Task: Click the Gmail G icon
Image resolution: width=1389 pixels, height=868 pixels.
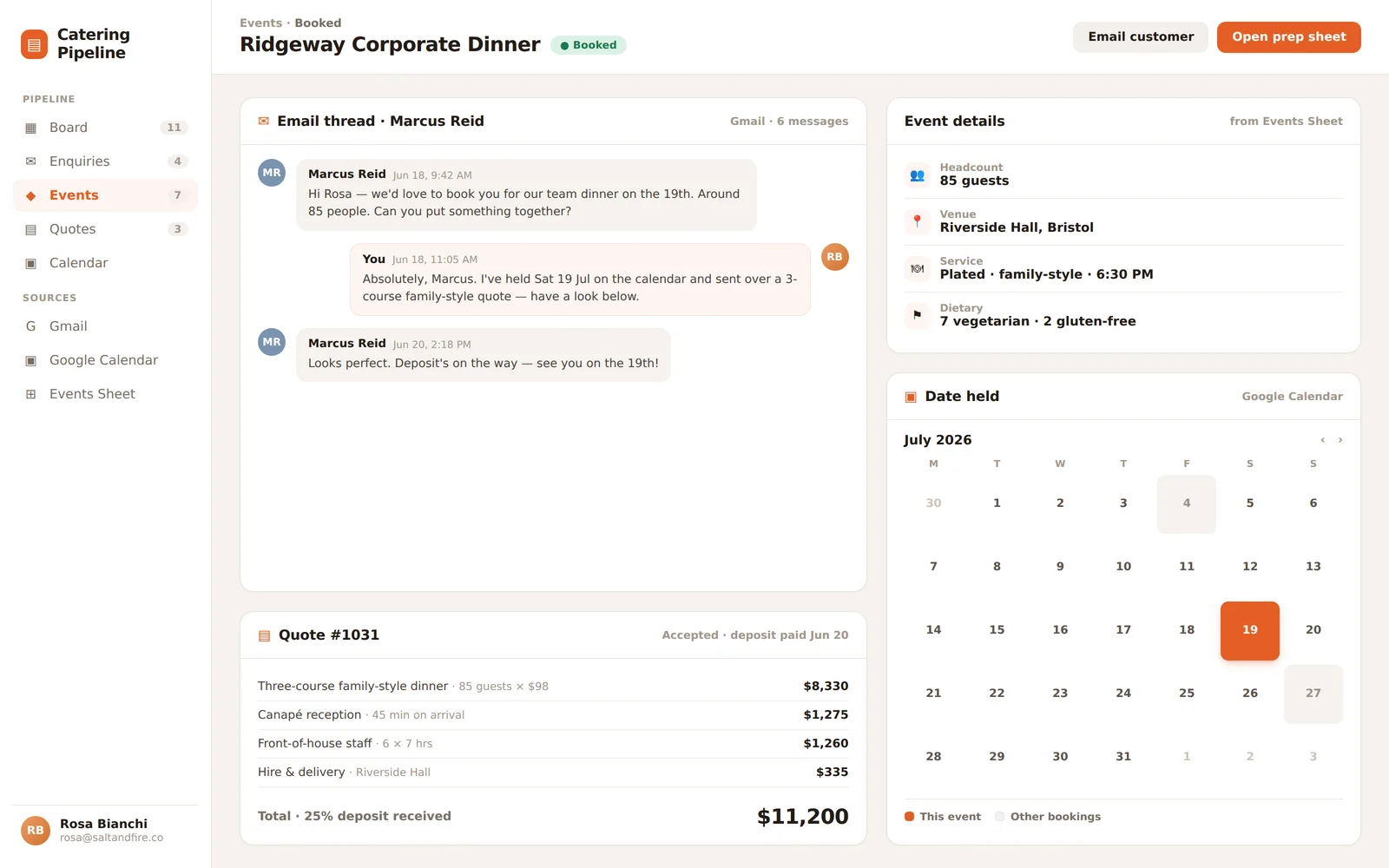Action: [31, 326]
